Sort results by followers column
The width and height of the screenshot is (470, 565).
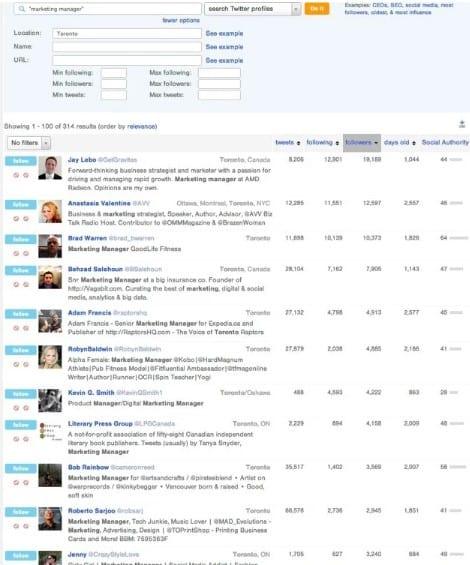[362, 143]
